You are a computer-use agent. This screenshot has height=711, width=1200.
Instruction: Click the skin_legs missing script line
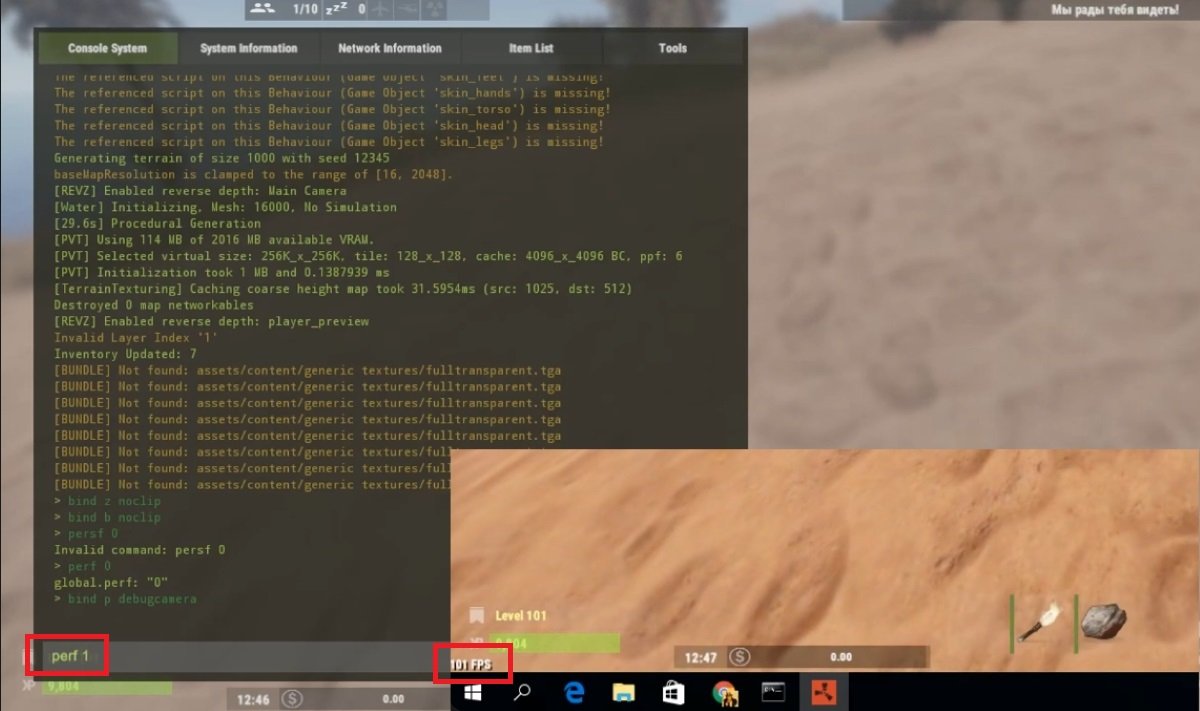pyautogui.click(x=327, y=142)
